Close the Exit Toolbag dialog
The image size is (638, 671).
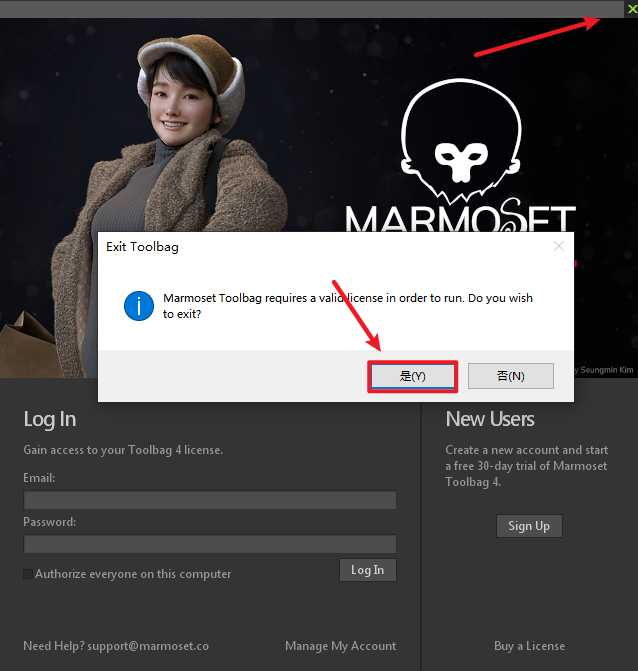(559, 246)
